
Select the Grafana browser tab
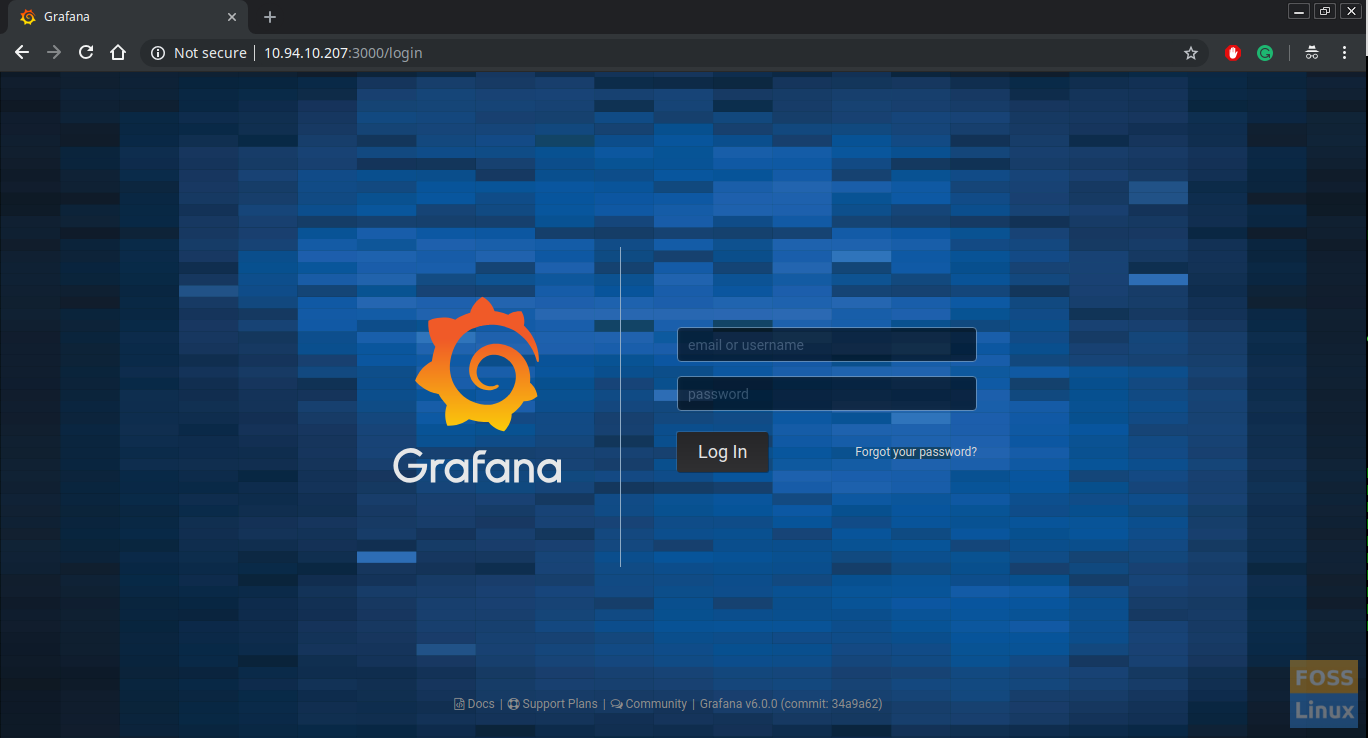click(129, 17)
